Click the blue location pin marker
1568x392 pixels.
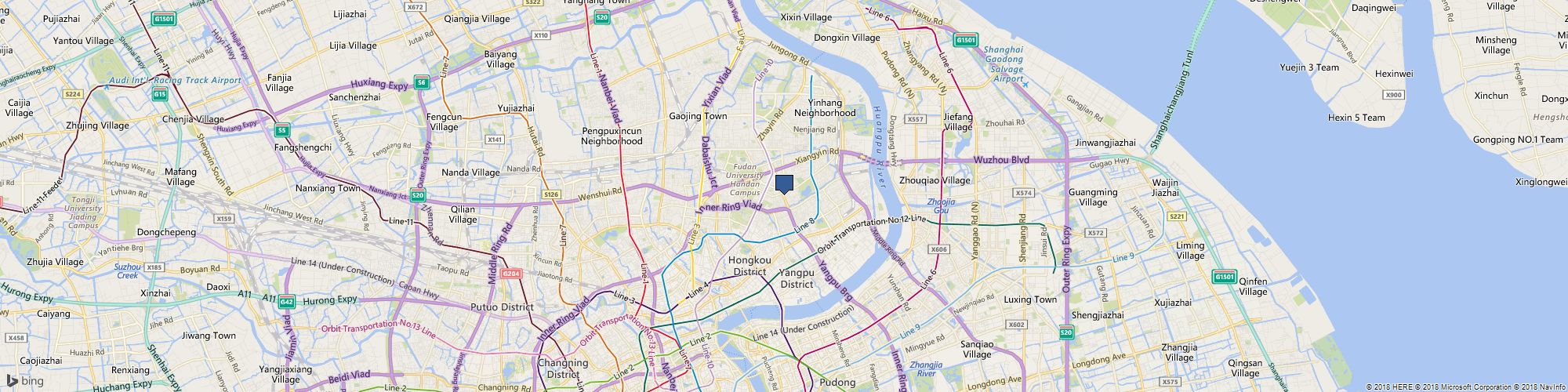[x=784, y=184]
